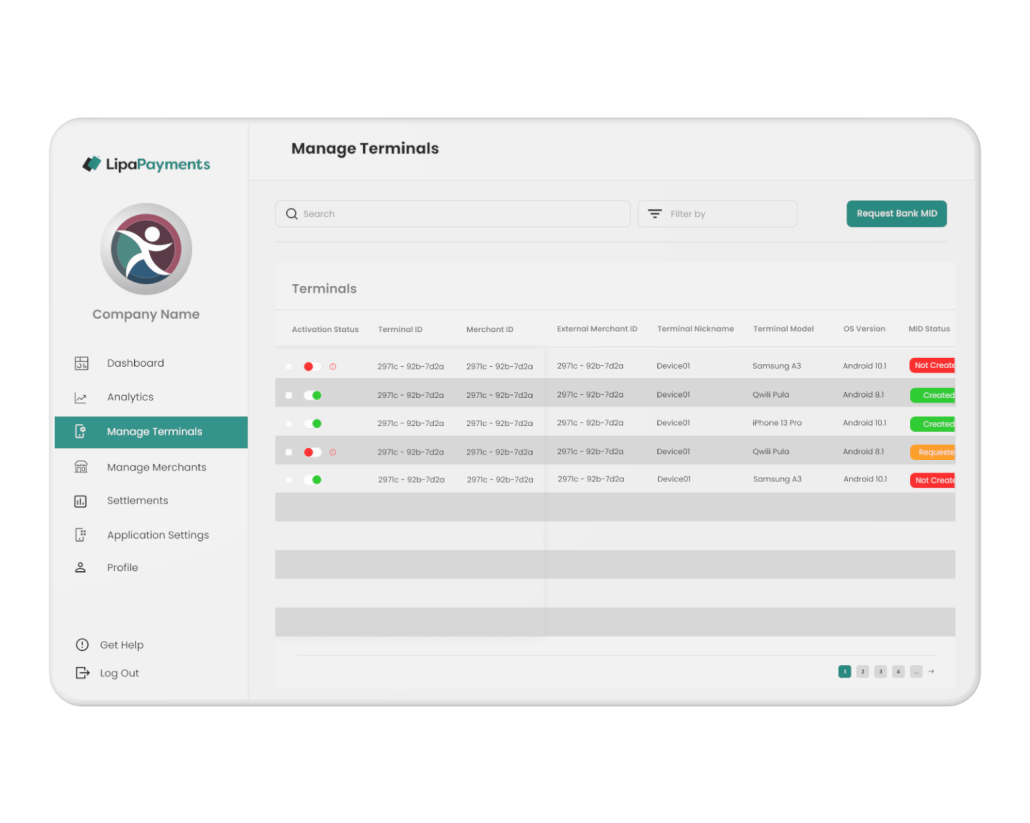This screenshot has height=823, width=1030.
Task: Click the Requested MID status badge
Action: [933, 452]
